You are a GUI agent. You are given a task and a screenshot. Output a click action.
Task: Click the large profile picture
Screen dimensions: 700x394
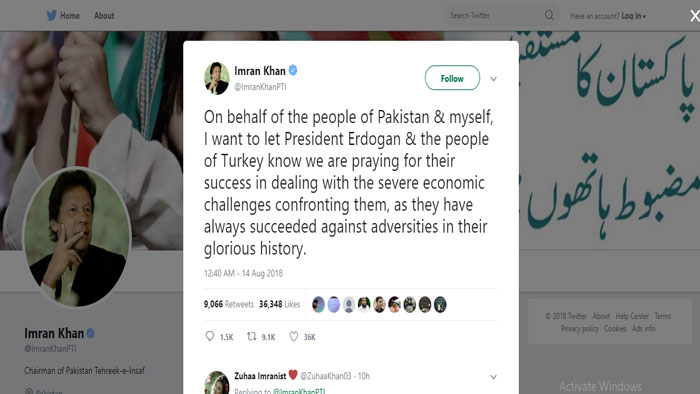pos(77,237)
